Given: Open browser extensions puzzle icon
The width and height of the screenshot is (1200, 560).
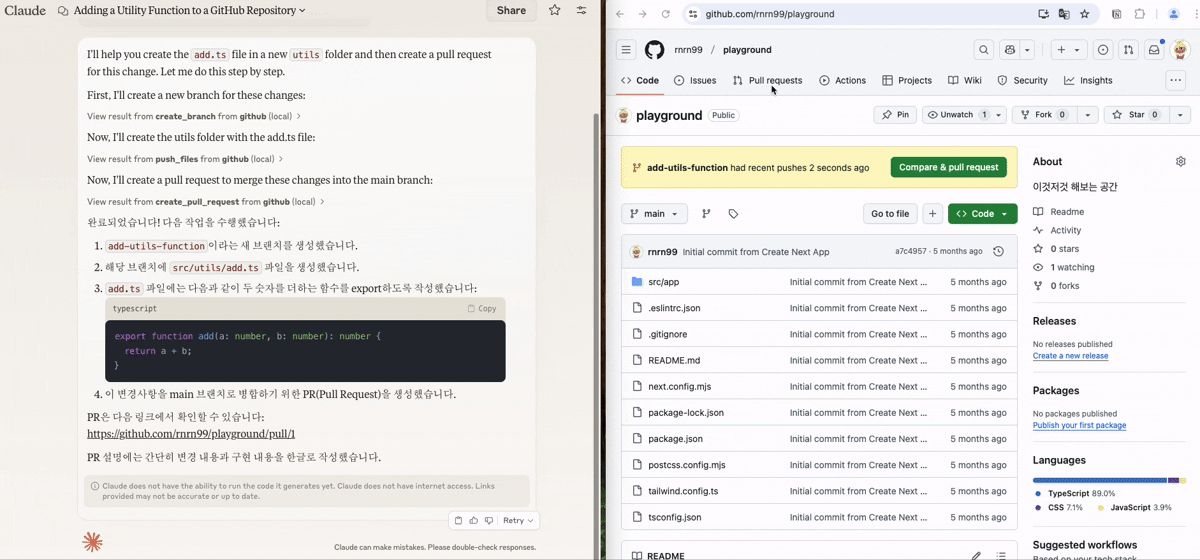Looking at the screenshot, I should click(x=1139, y=14).
